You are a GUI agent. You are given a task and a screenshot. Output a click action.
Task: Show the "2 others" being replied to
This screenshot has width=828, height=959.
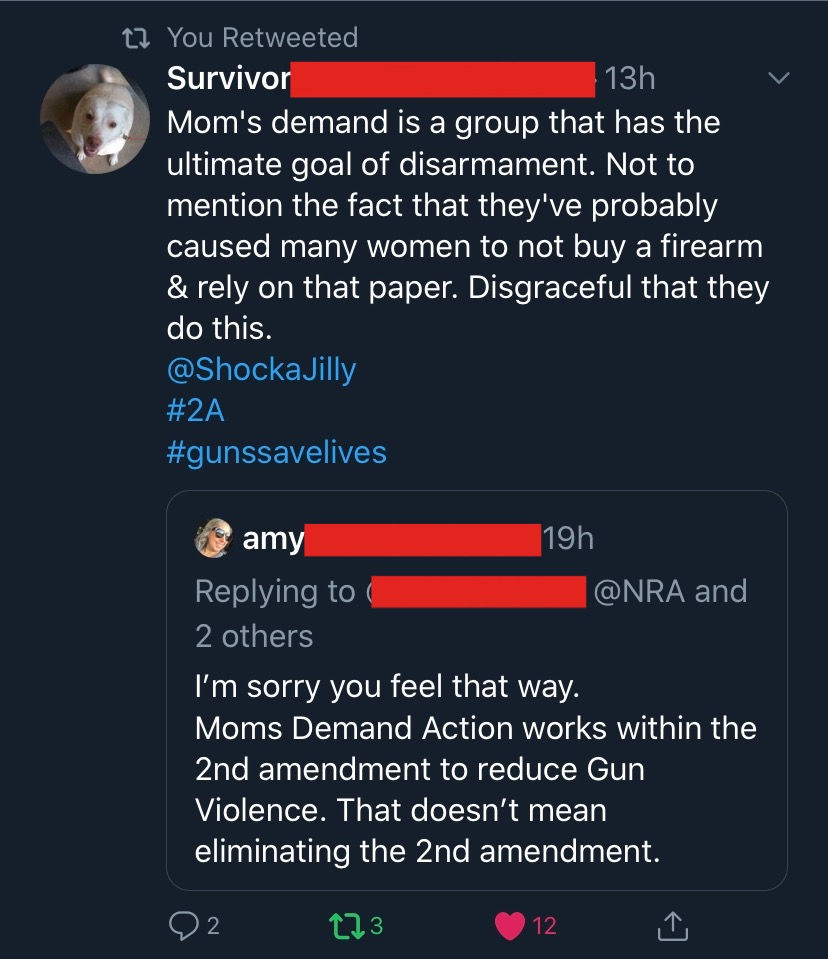(x=254, y=636)
